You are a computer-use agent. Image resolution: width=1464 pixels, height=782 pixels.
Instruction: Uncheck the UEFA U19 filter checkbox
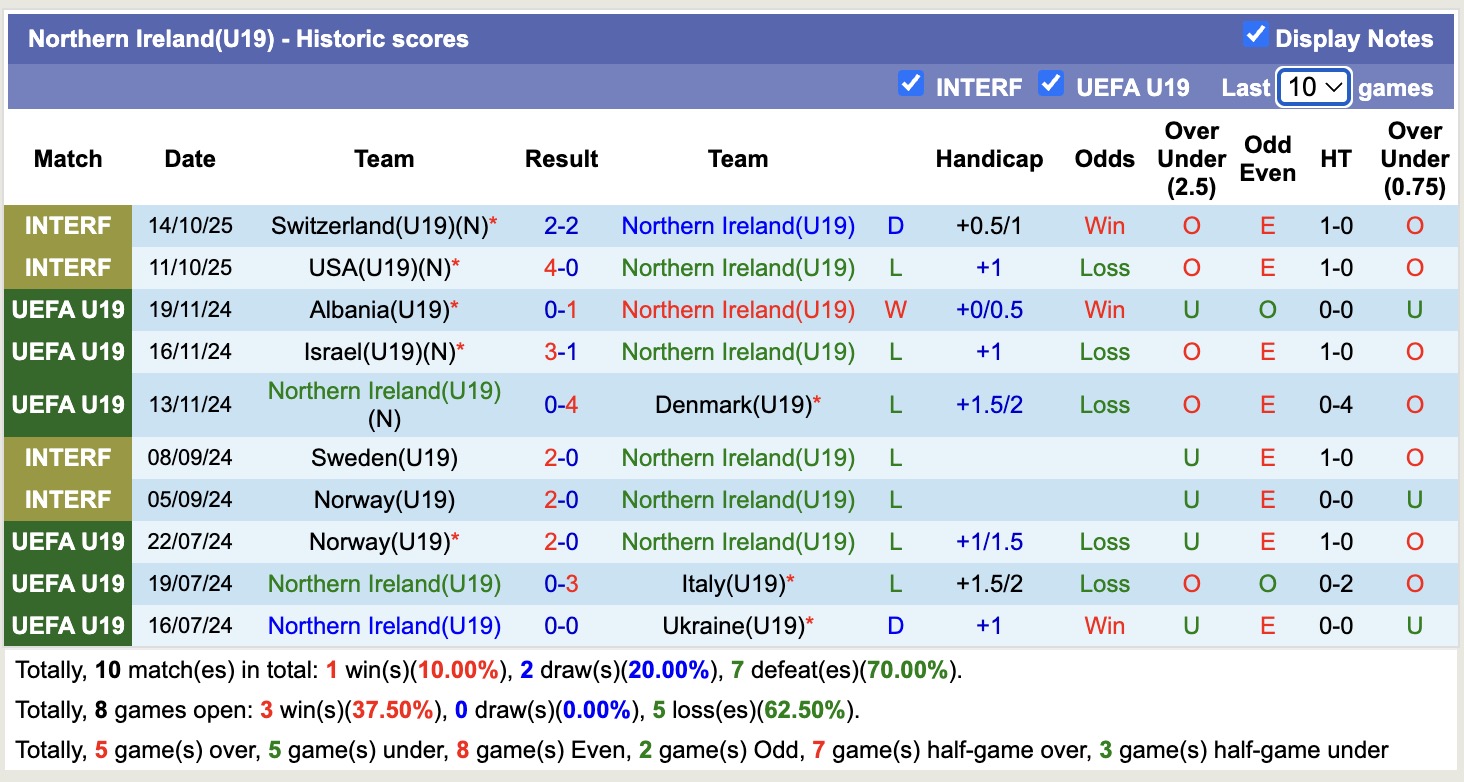click(x=1050, y=84)
